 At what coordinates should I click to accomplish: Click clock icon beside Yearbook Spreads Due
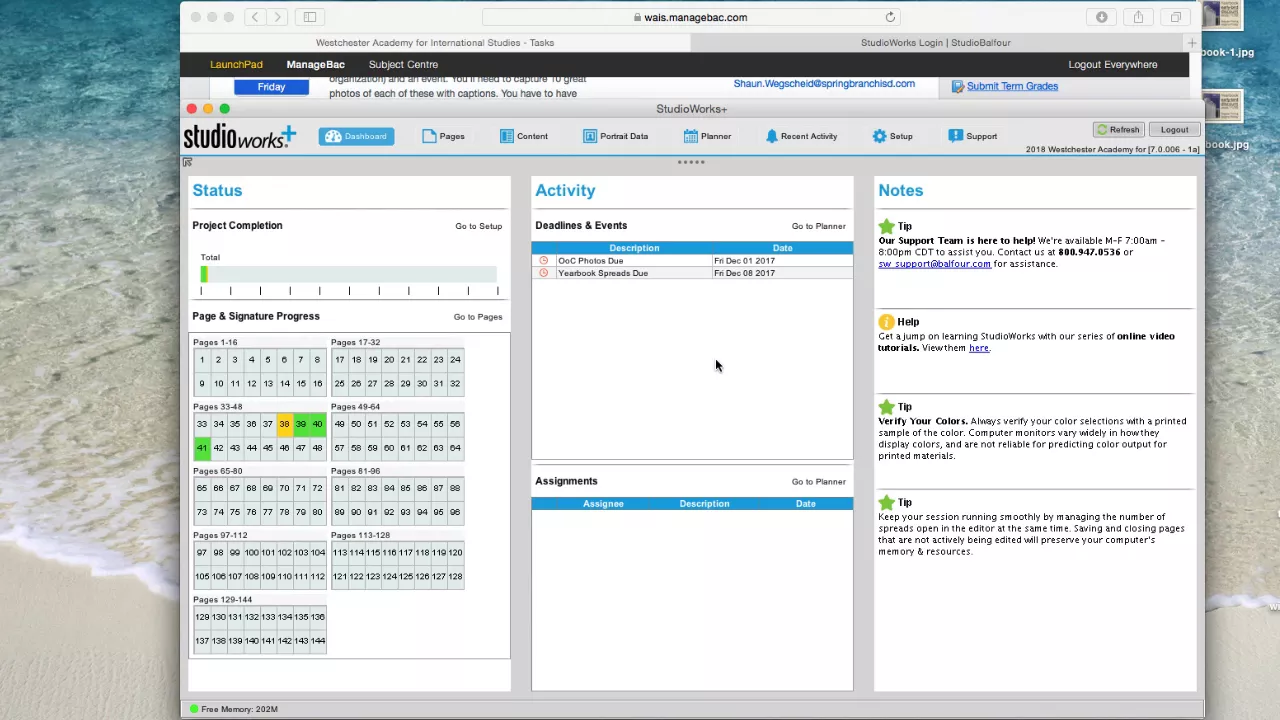pos(544,273)
